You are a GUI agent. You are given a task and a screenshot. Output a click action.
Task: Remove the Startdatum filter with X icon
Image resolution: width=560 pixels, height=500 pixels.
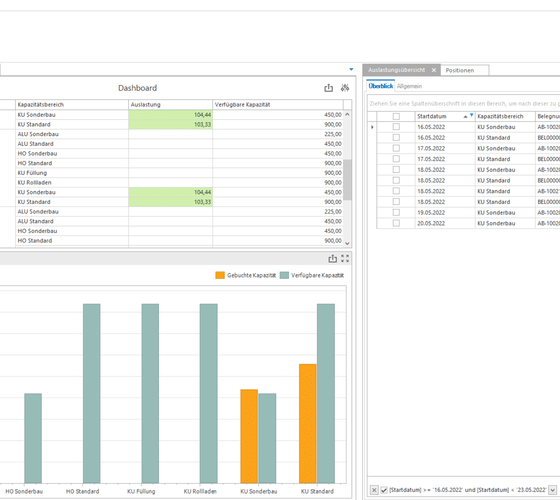coord(374,490)
